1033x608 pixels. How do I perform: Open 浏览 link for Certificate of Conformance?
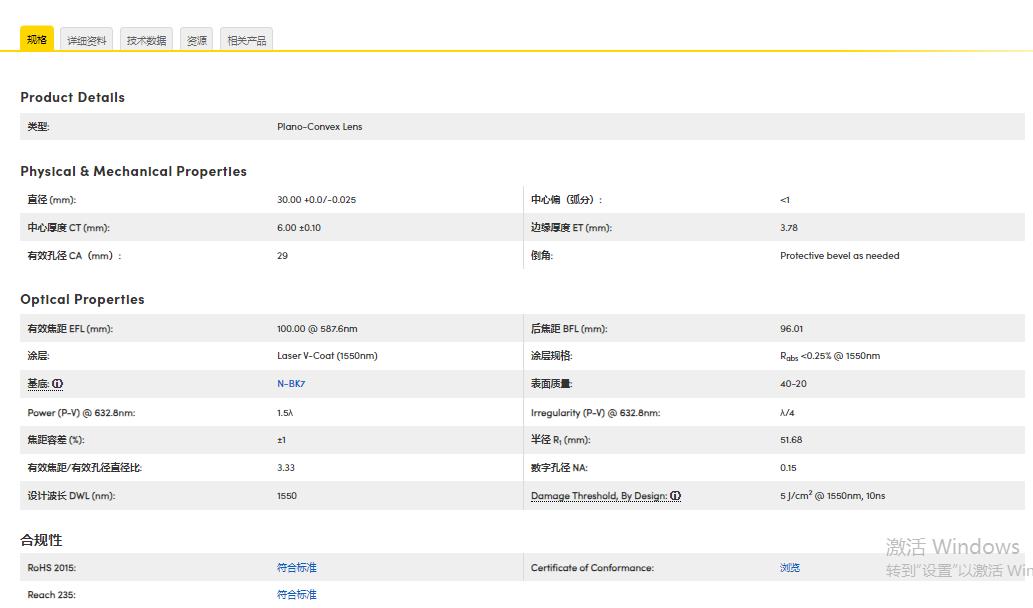(x=790, y=568)
